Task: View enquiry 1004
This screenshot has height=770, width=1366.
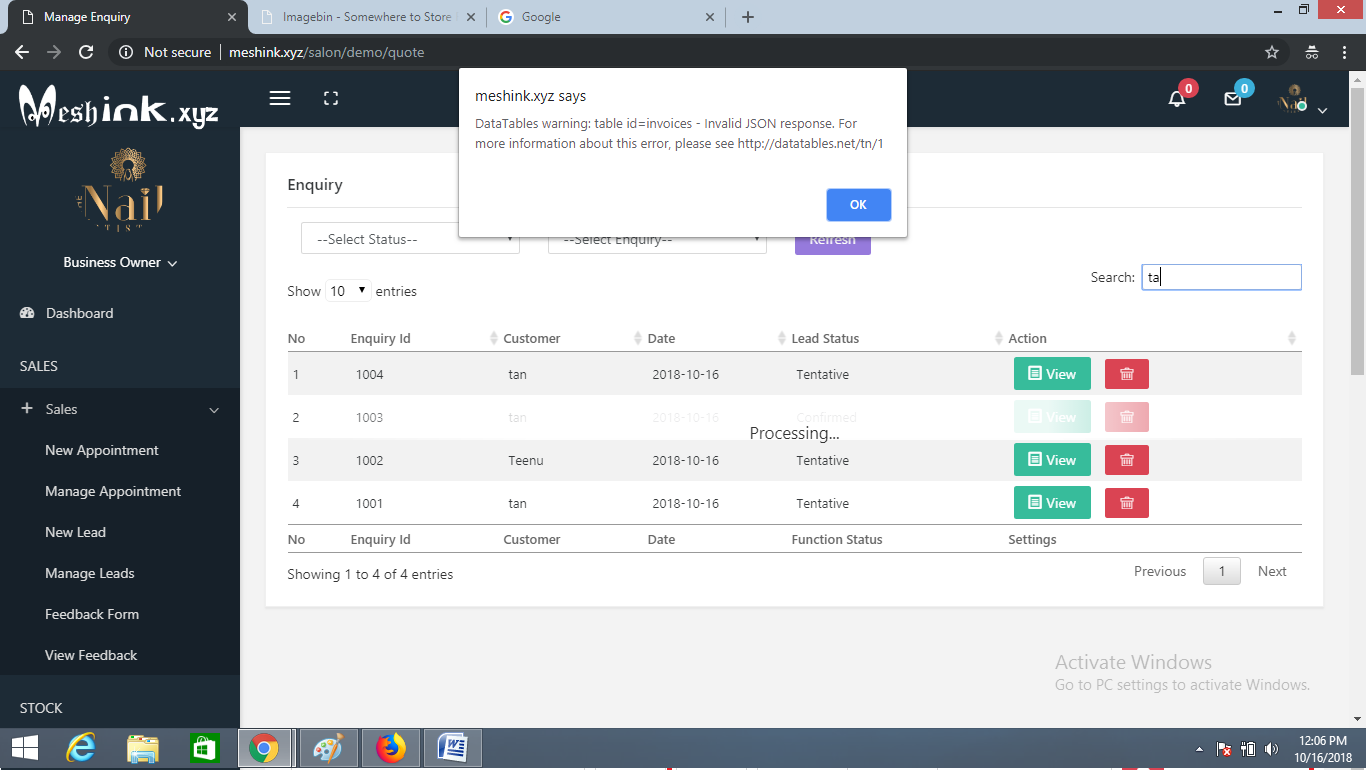Action: point(1052,374)
